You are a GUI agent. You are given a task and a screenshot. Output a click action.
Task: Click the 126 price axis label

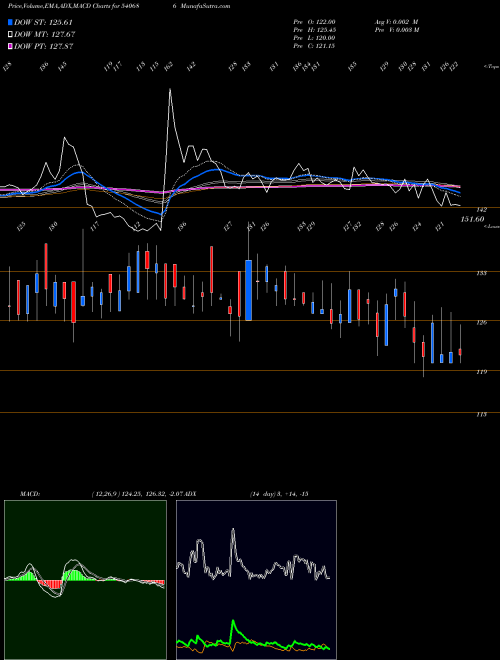(x=482, y=322)
